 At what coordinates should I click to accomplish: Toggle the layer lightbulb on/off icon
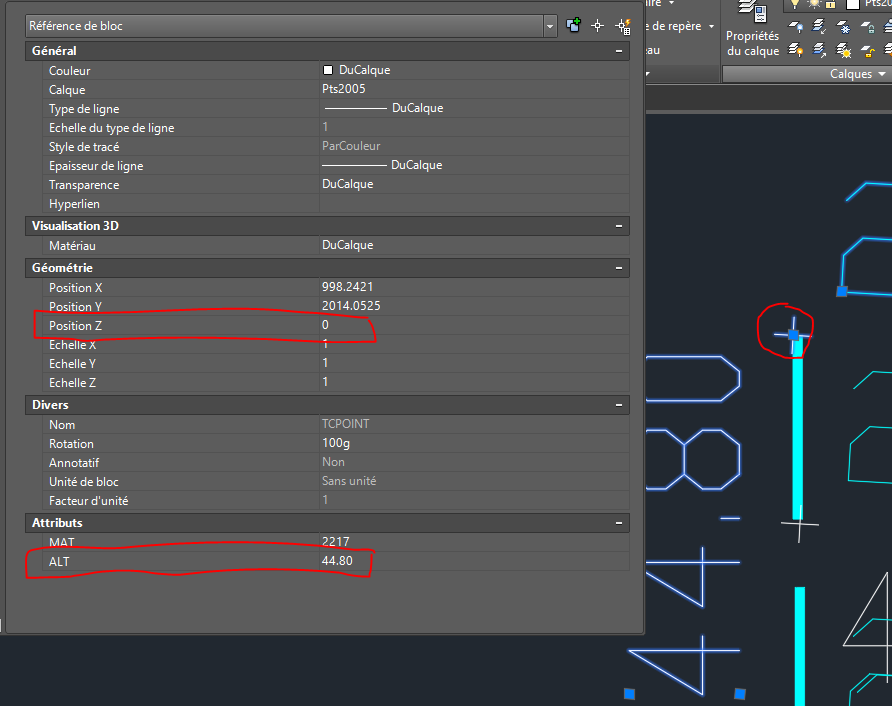pyautogui.click(x=797, y=5)
